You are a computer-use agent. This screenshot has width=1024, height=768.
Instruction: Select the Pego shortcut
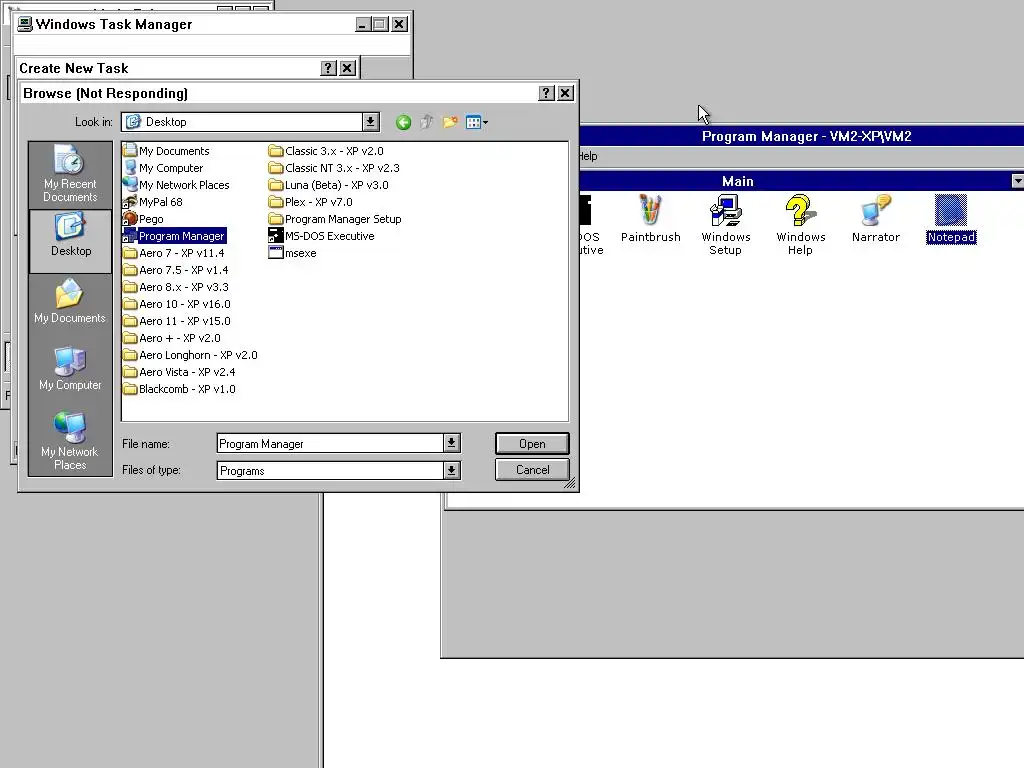point(143,219)
